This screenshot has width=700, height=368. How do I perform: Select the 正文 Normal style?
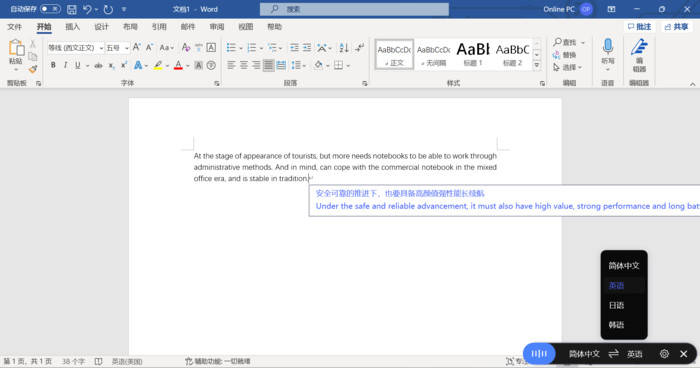[x=394, y=54]
